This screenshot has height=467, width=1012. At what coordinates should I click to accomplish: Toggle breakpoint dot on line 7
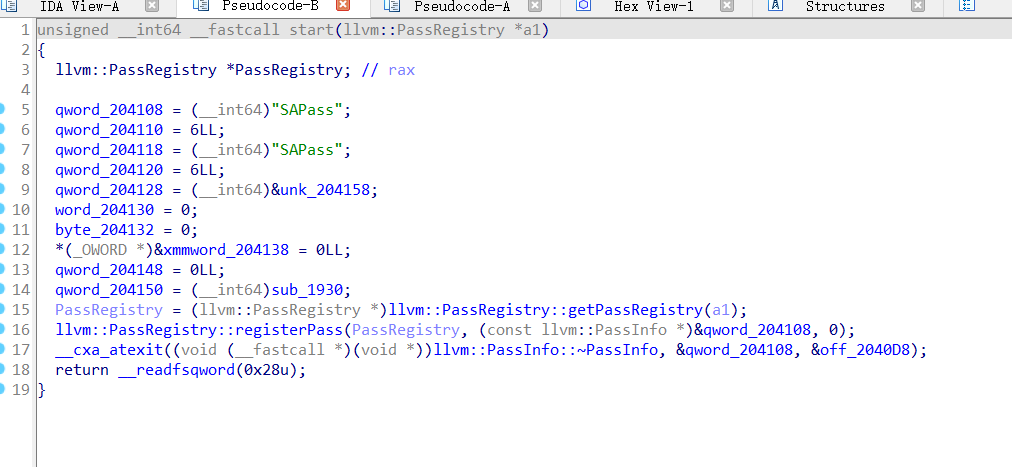pos(2,149)
